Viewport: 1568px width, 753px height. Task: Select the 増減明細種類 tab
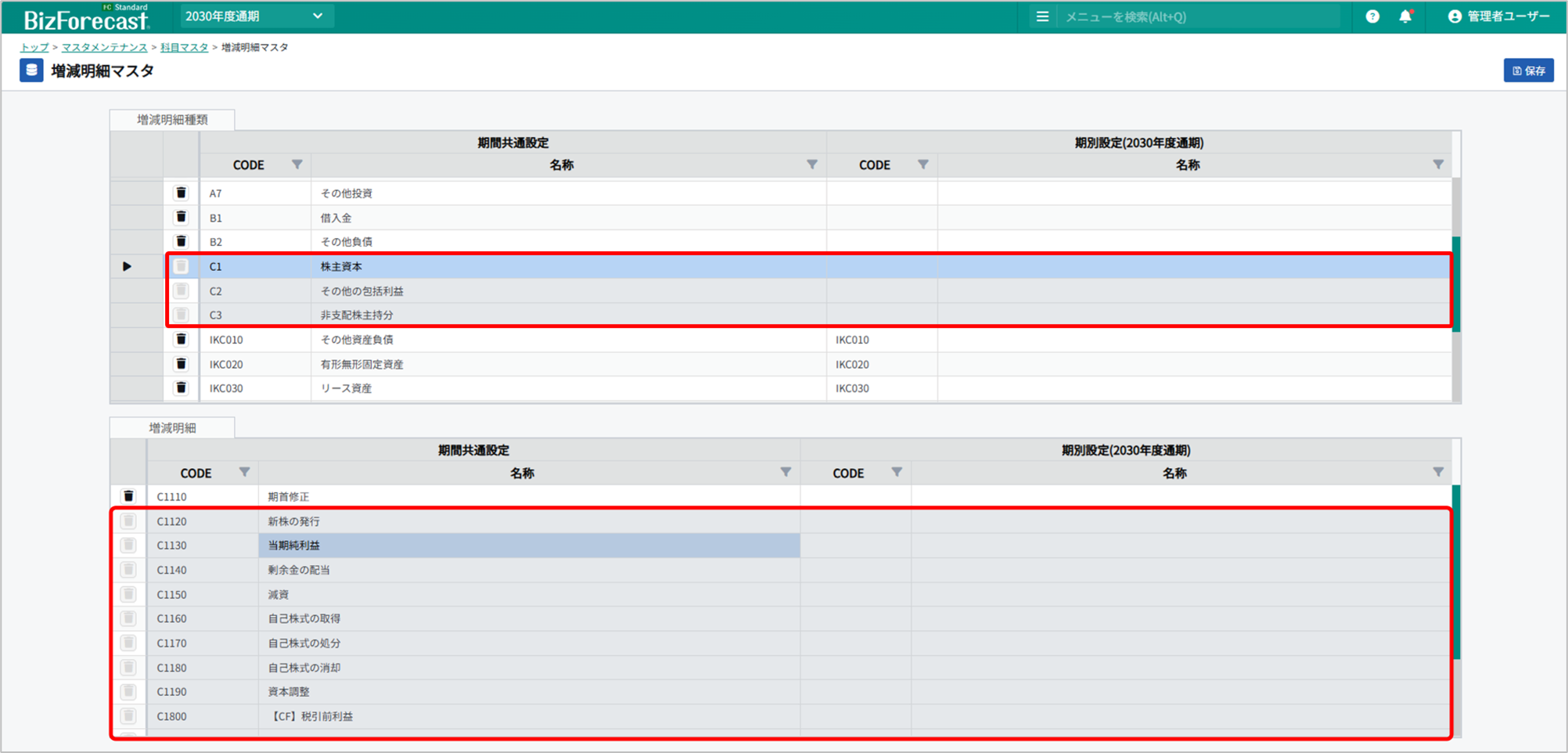(172, 120)
